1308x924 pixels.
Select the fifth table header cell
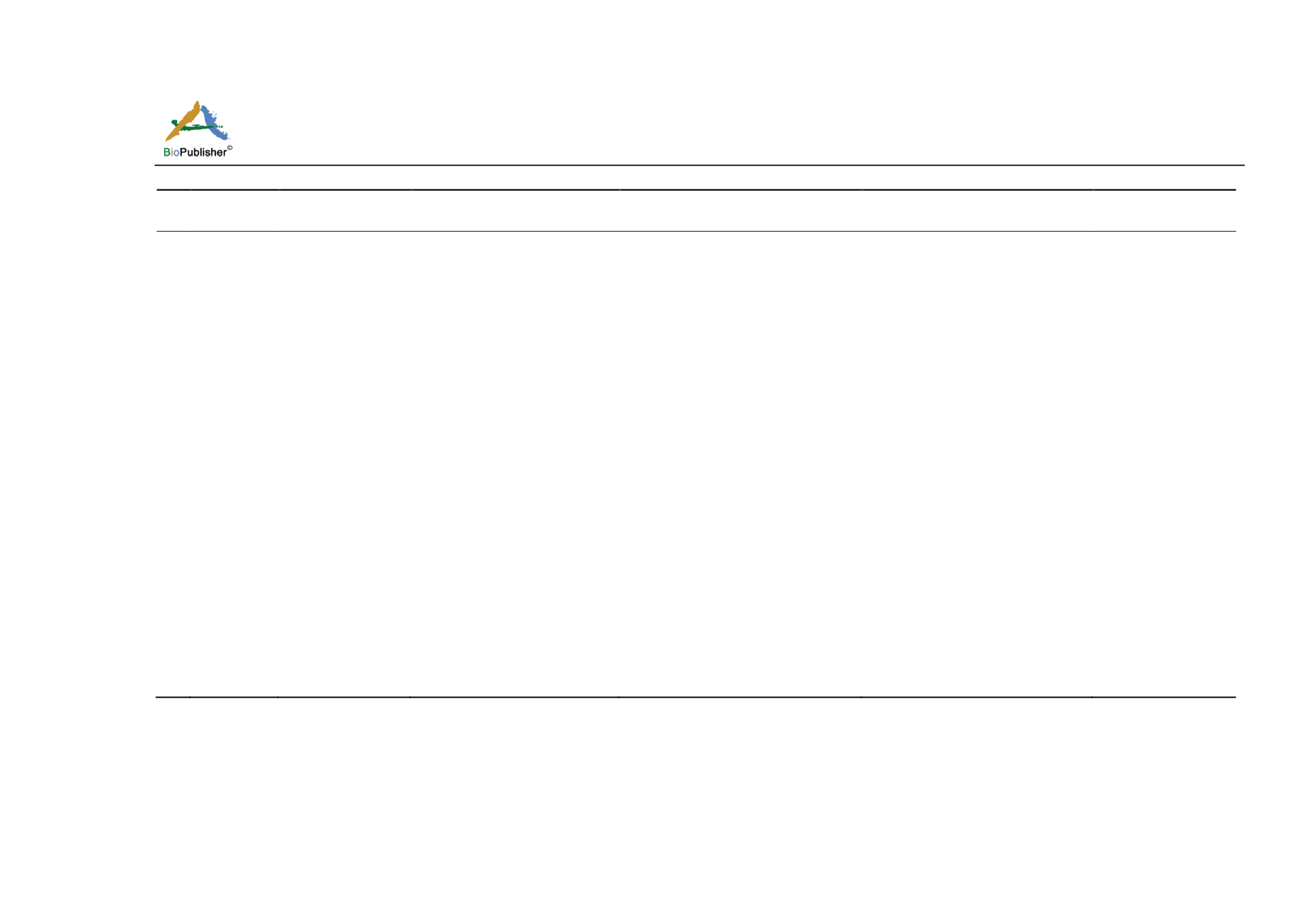740,211
